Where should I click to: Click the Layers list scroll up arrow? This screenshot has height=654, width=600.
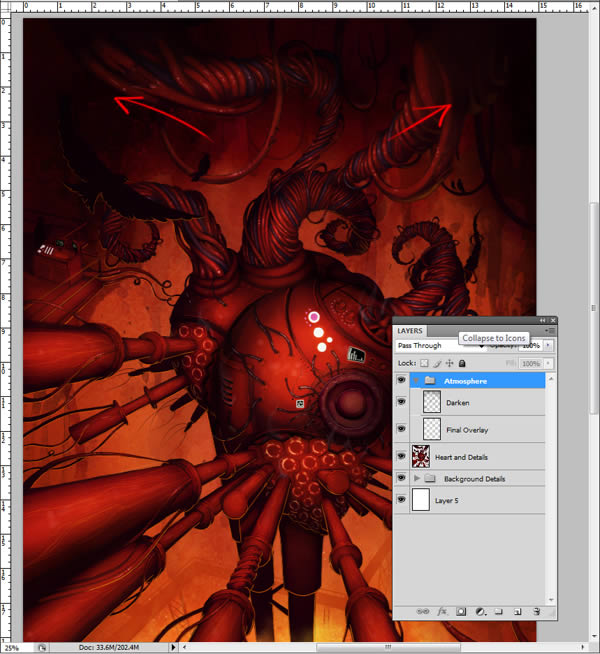551,379
